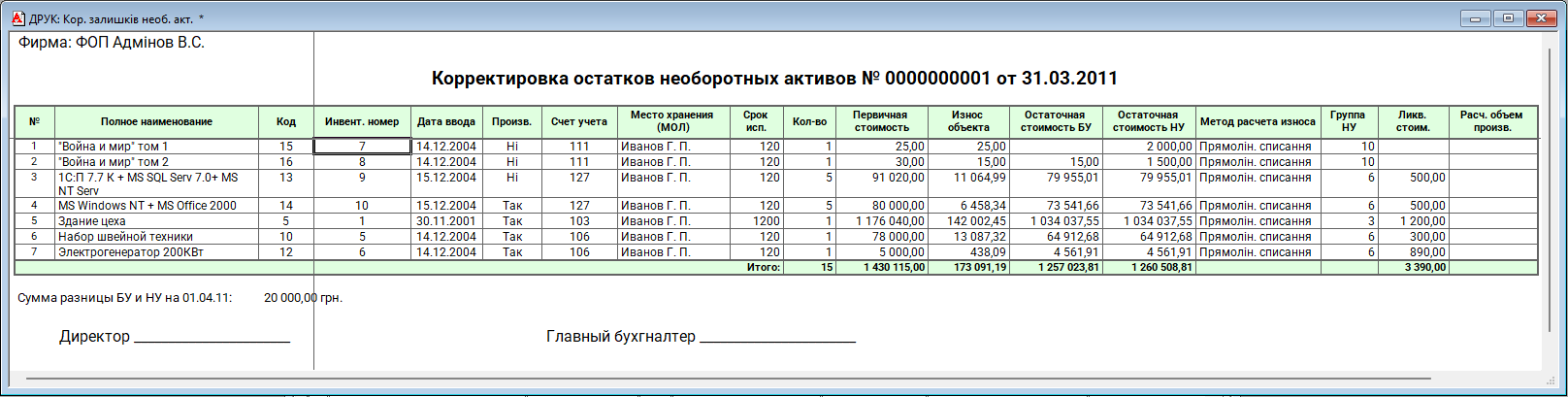Close the ДРУК preview window

coord(1541,18)
